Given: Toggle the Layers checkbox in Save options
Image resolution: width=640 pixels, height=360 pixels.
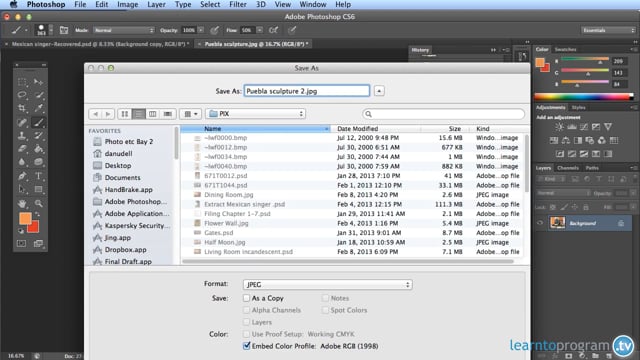Looking at the screenshot, I should 246,322.
